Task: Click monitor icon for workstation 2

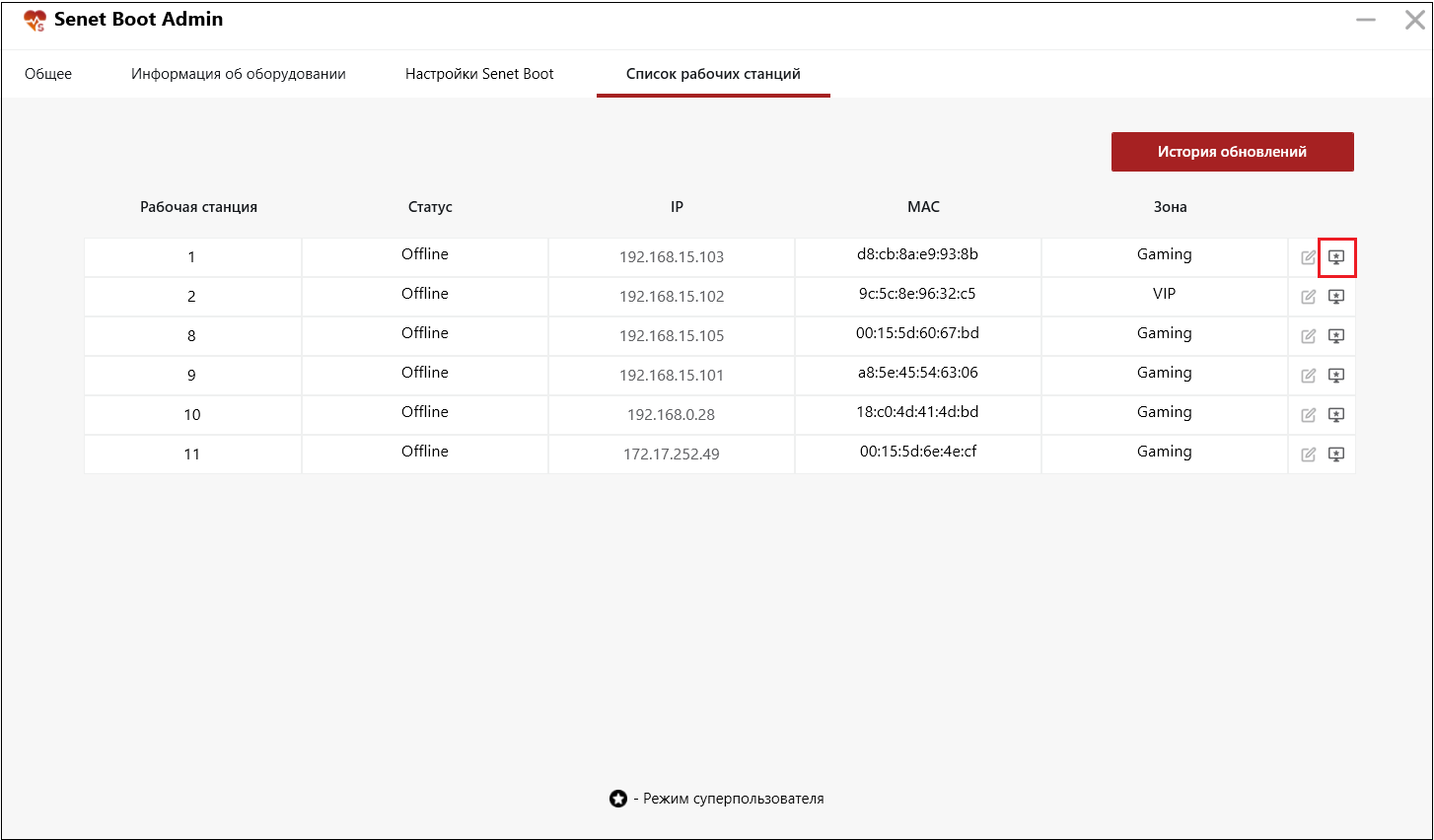Action: 1336,297
